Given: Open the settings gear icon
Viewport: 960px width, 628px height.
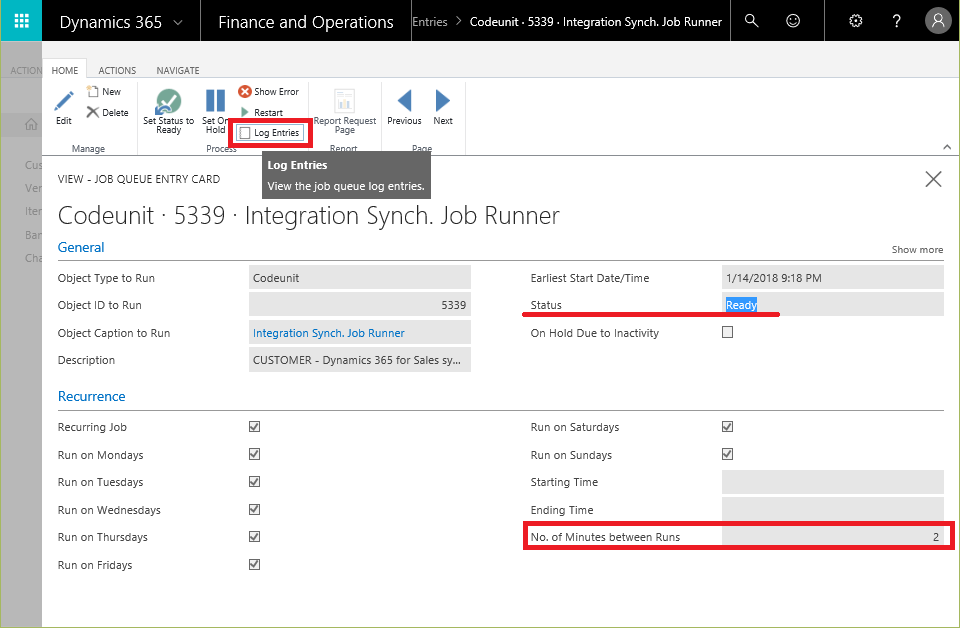Looking at the screenshot, I should [x=855, y=21].
